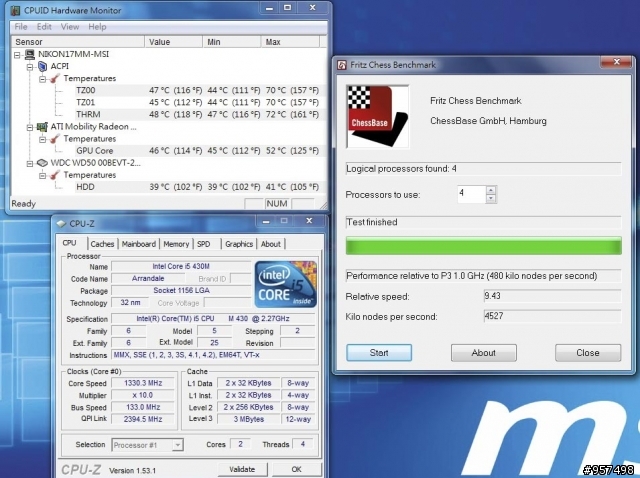Open the Help menu in Hardware Monitor
The image size is (640, 478).
(x=97, y=27)
